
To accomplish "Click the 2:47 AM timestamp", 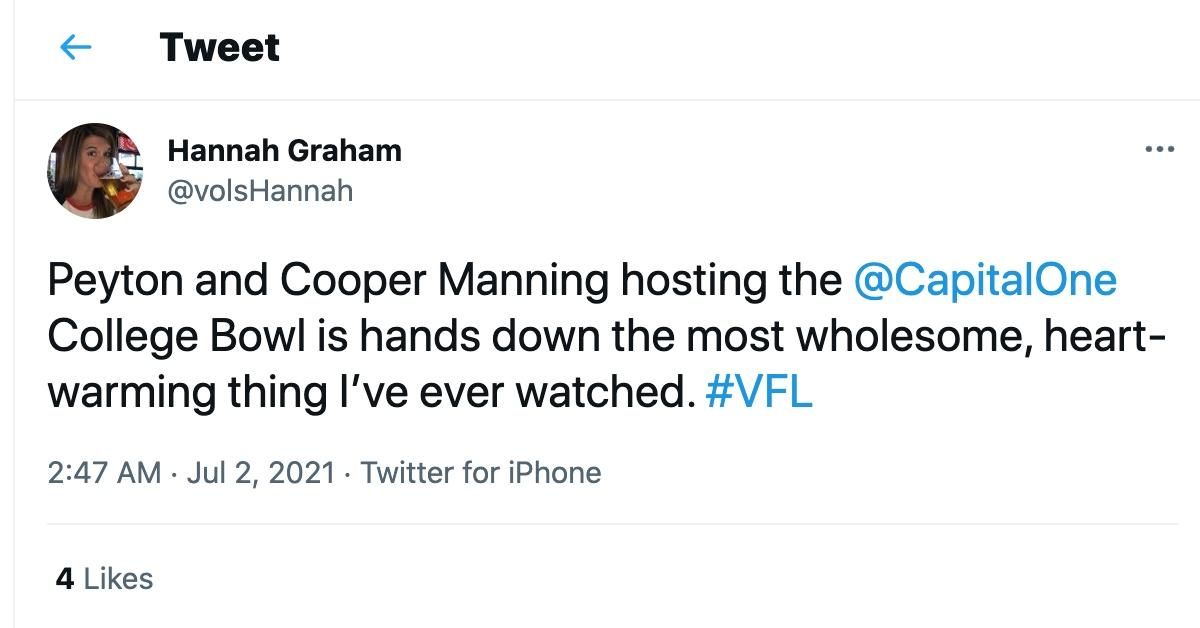I will [x=104, y=472].
